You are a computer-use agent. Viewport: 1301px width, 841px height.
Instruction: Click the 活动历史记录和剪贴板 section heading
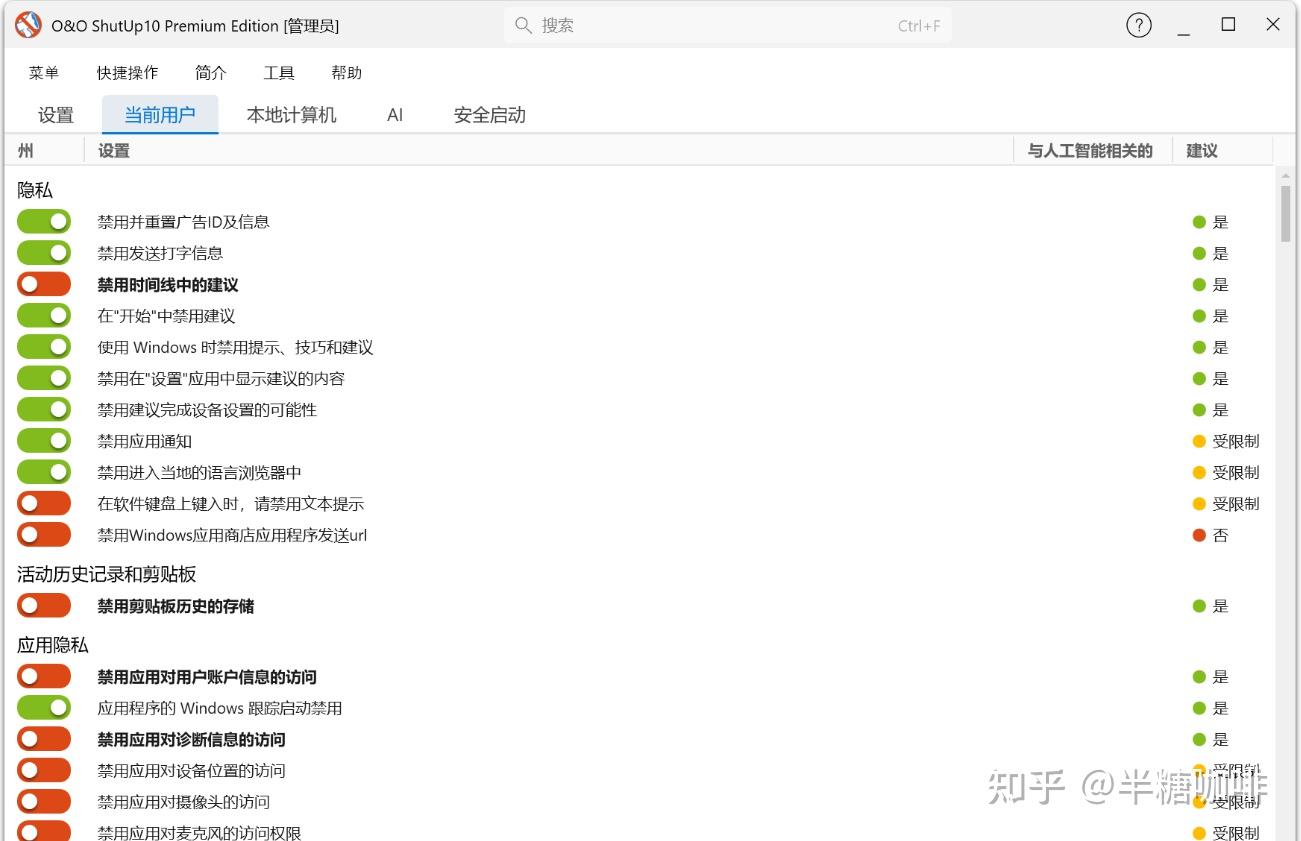(107, 574)
